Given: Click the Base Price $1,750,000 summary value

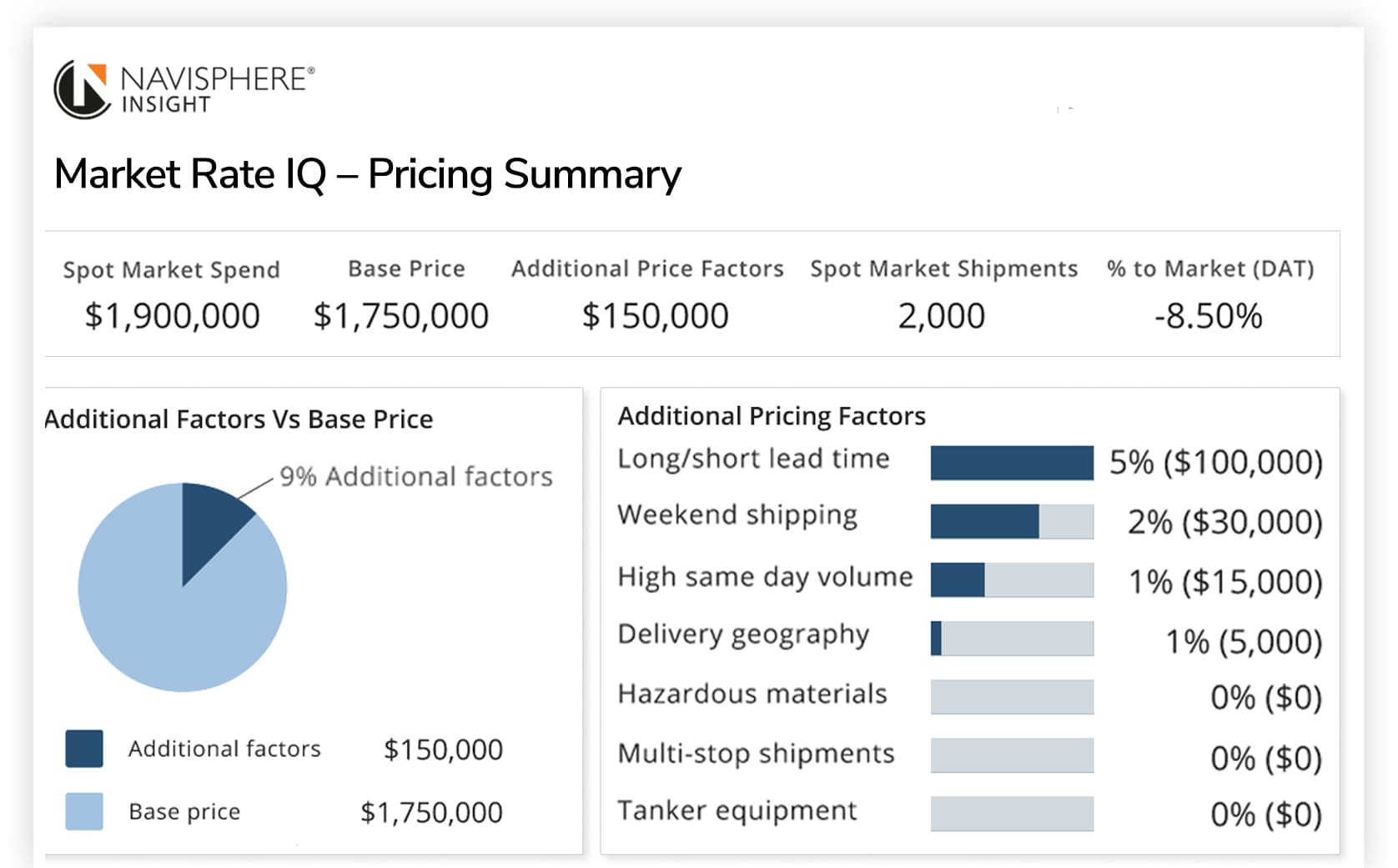Looking at the screenshot, I should click(x=400, y=316).
